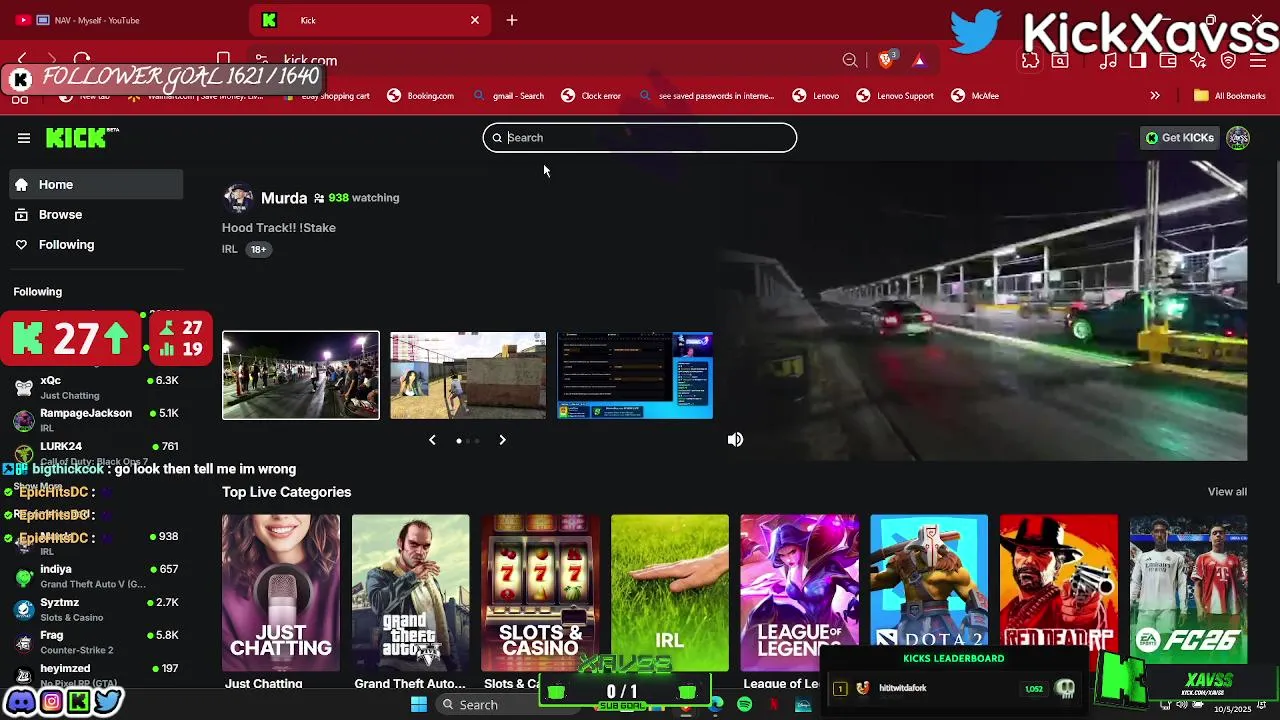1280x720 pixels.
Task: Click the Kick search input field
Action: coord(640,138)
